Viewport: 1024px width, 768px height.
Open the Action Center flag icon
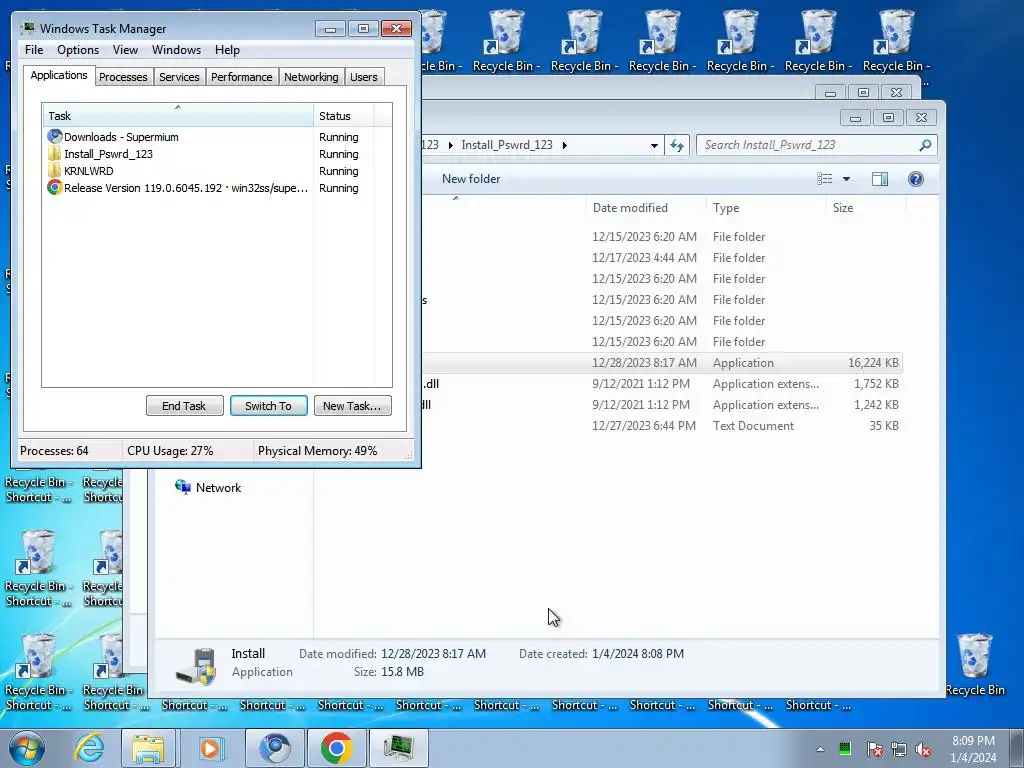point(875,749)
